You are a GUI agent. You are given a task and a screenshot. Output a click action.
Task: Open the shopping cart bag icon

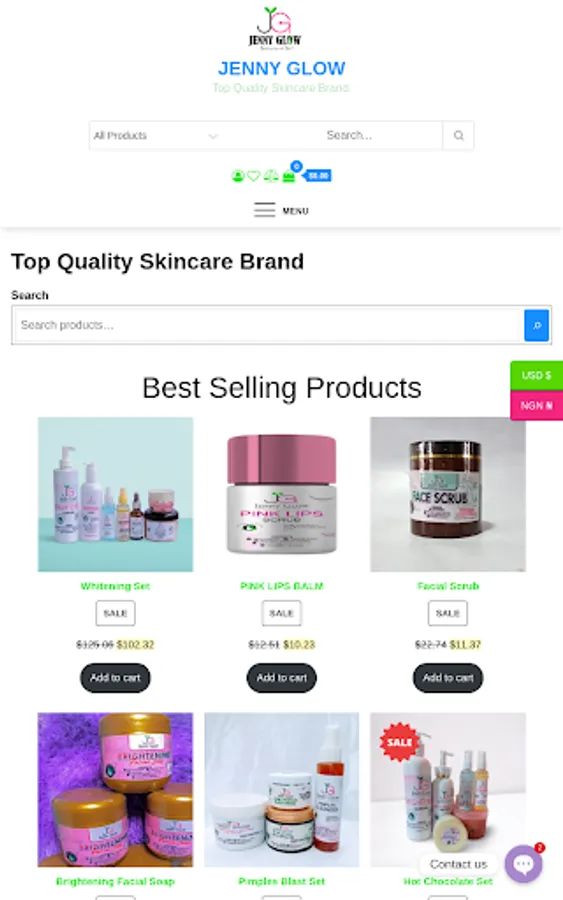coord(289,176)
